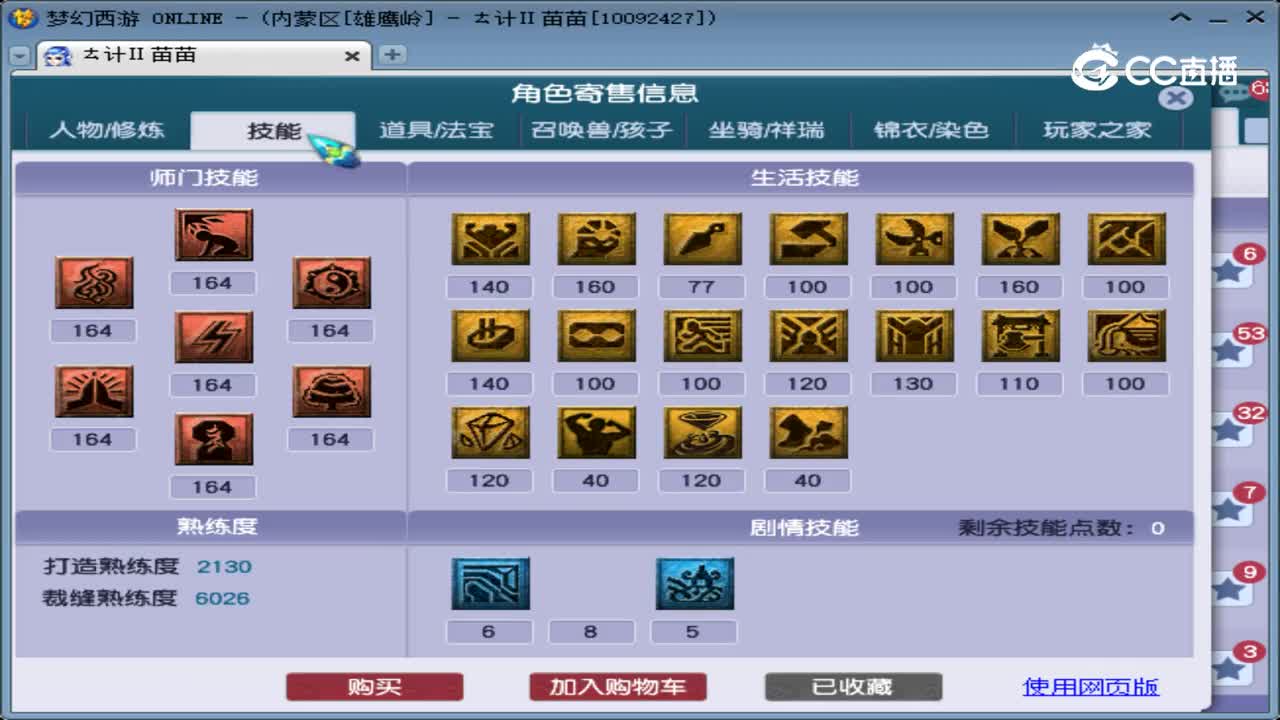1280x720 pixels.
Task: Click the seated figure sect skill icon
Action: pyautogui.click(x=213, y=440)
